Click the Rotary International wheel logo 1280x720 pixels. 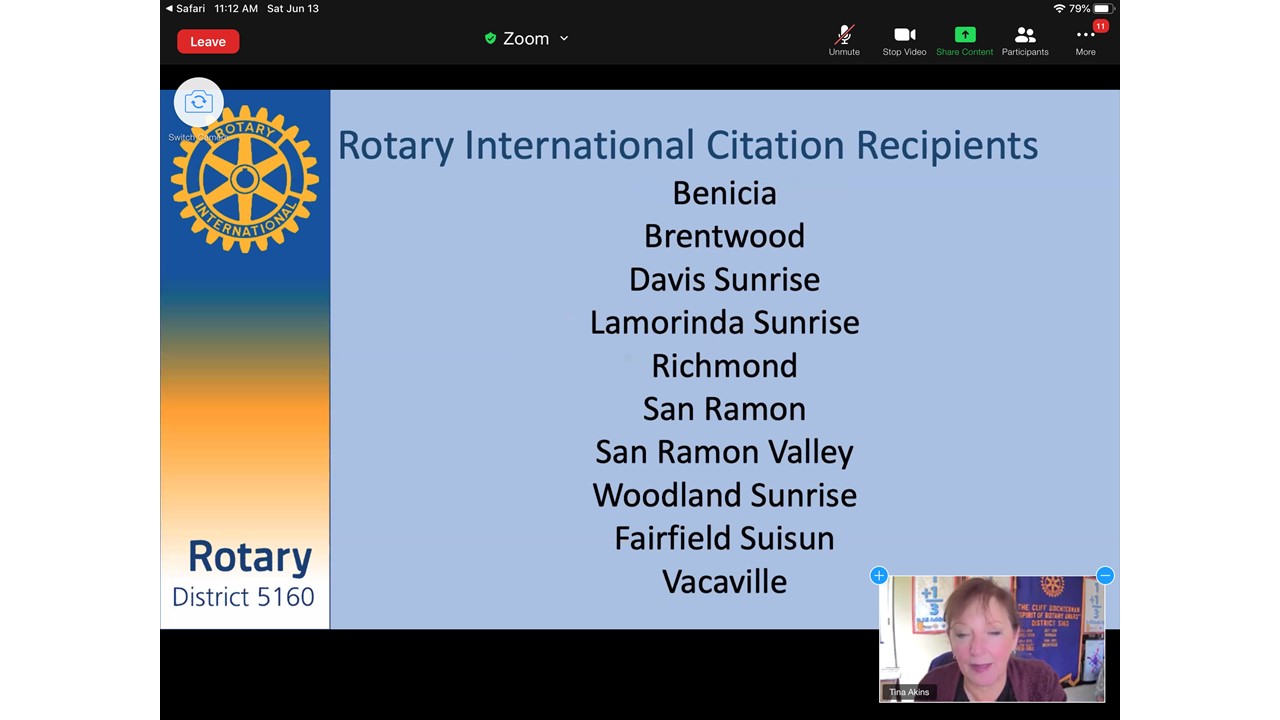(x=245, y=179)
